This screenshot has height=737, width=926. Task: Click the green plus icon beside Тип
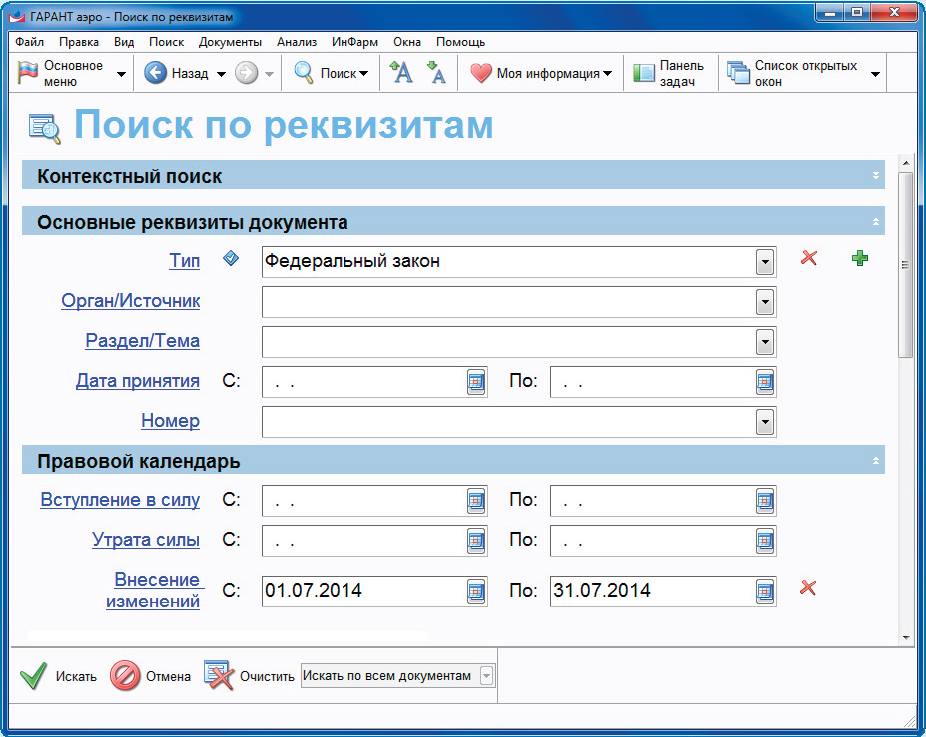[x=859, y=259]
